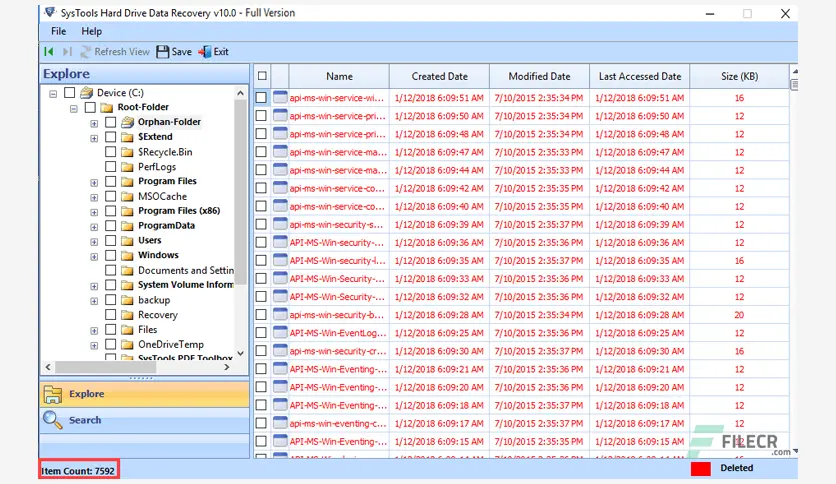Click the Search magnifying glass icon
Image resolution: width=836 pixels, height=484 pixels.
53,420
